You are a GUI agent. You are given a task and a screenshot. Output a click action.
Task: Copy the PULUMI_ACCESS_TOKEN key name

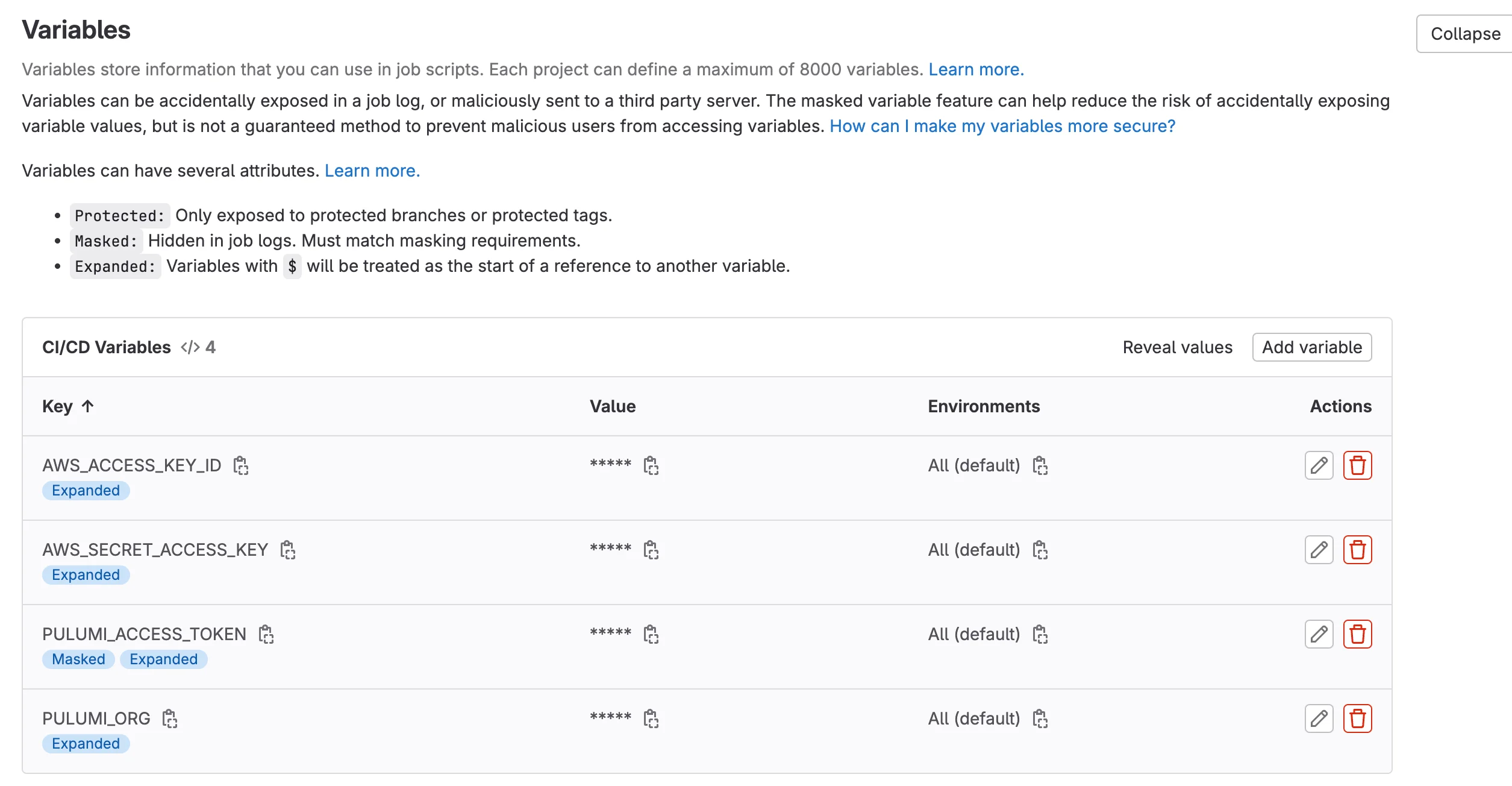(x=266, y=634)
